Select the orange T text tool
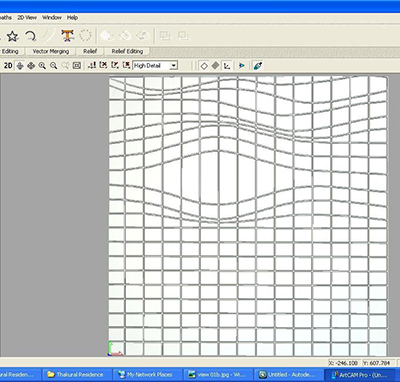The image size is (400, 382). 68,35
